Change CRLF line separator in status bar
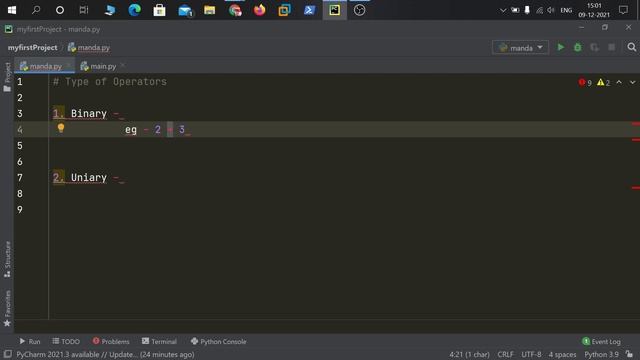The width and height of the screenshot is (640, 360). click(x=505, y=354)
